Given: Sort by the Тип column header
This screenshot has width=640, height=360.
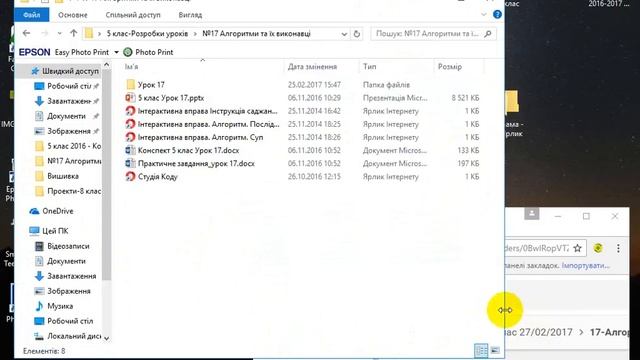Looking at the screenshot, I should (x=370, y=67).
